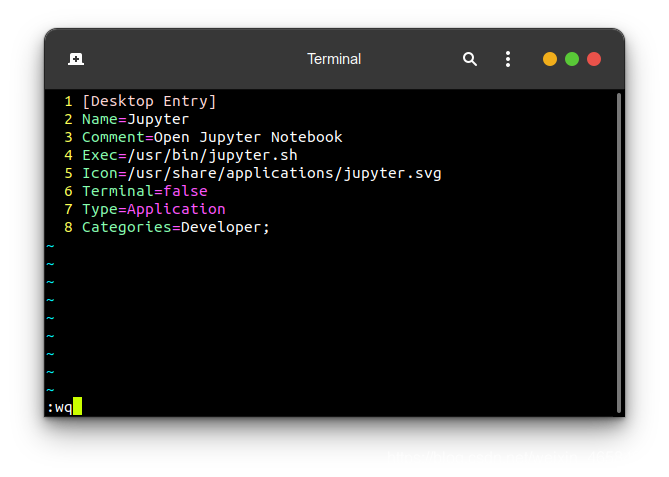Click line number 8
This screenshot has width=669, height=477.
tap(68, 227)
